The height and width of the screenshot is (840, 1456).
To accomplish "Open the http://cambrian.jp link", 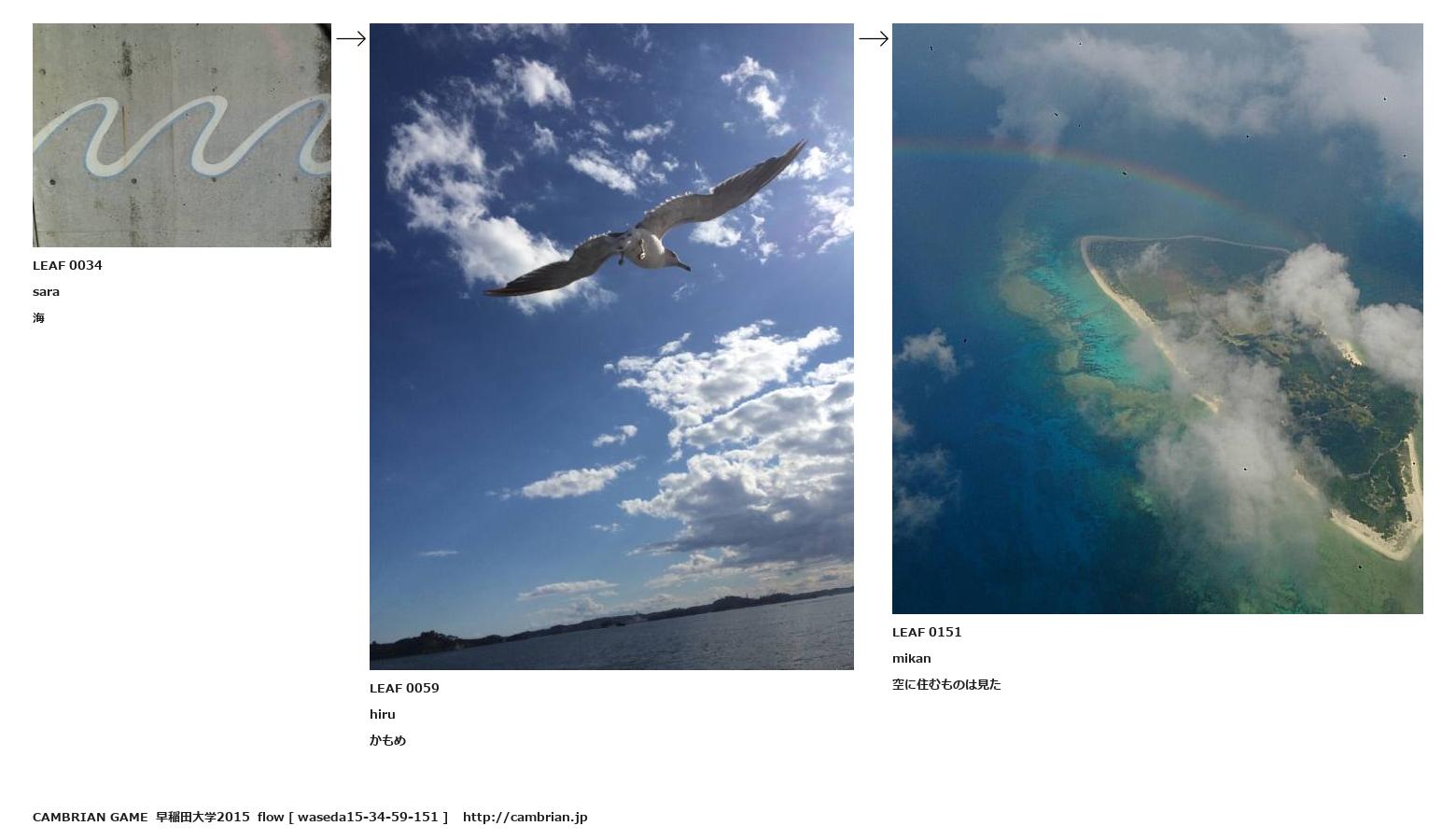I will 525,817.
